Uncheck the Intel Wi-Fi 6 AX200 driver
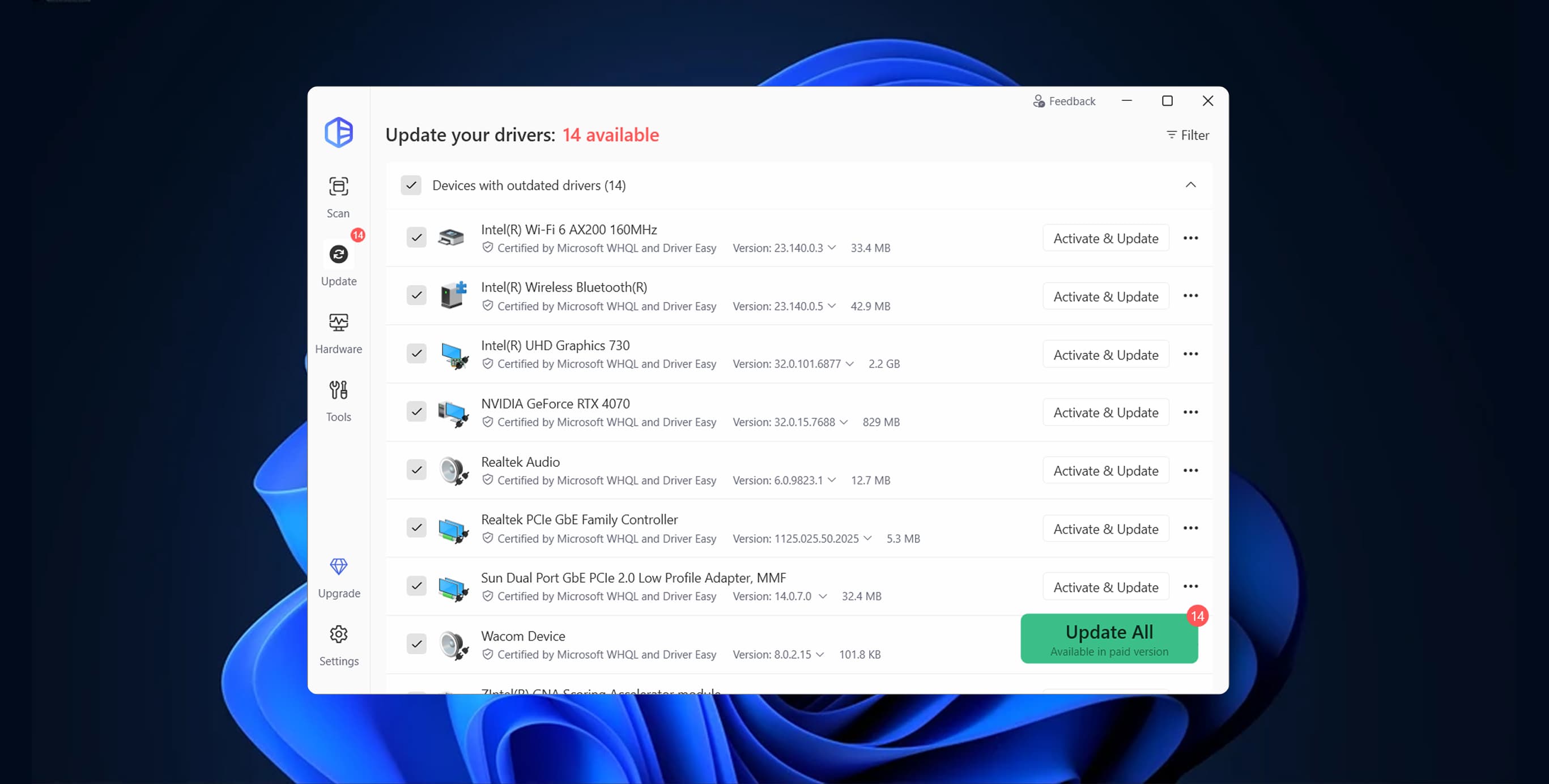 click(416, 237)
